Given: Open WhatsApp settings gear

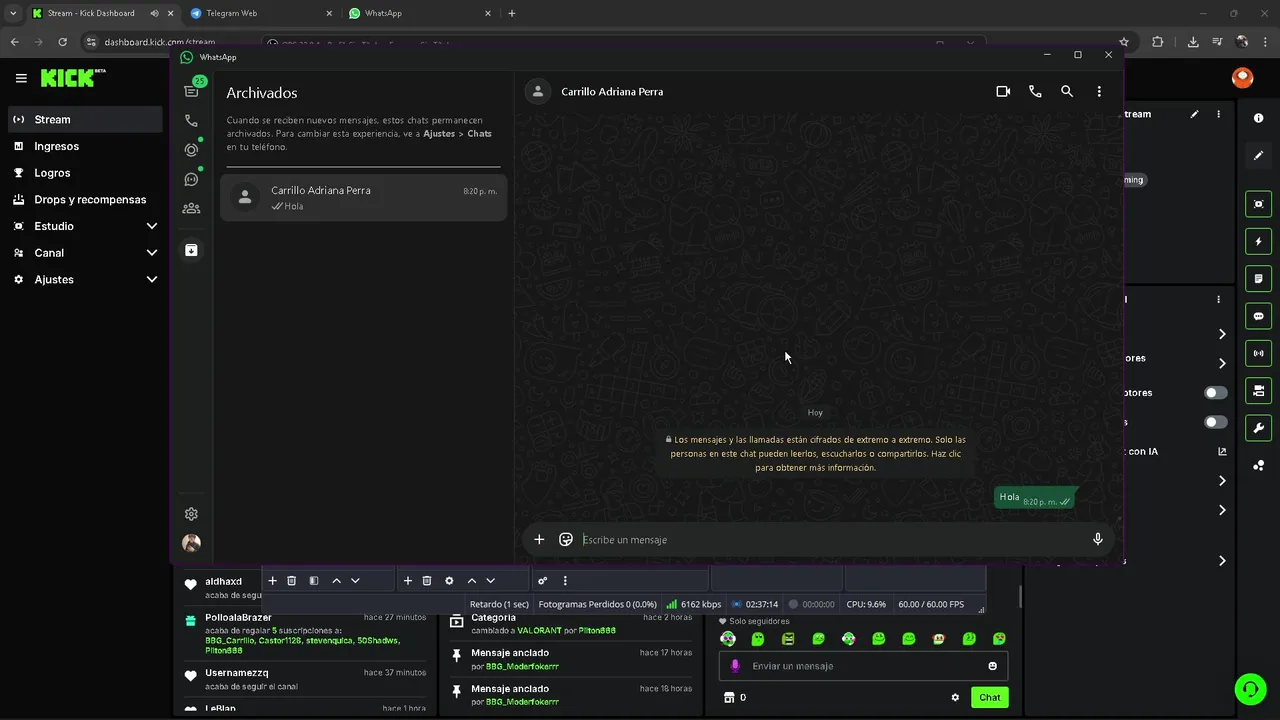Looking at the screenshot, I should tap(191, 514).
